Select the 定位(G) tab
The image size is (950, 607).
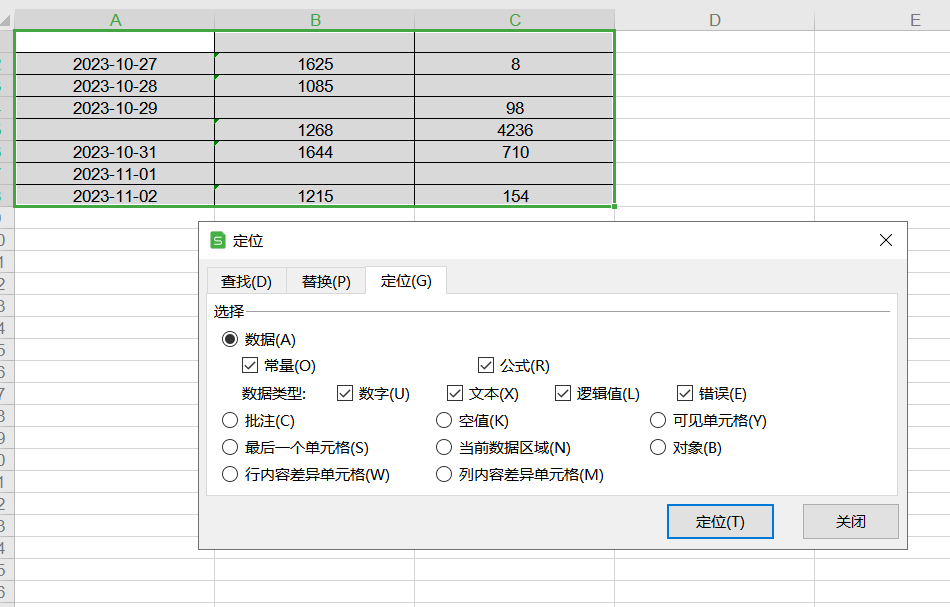pyautogui.click(x=406, y=280)
